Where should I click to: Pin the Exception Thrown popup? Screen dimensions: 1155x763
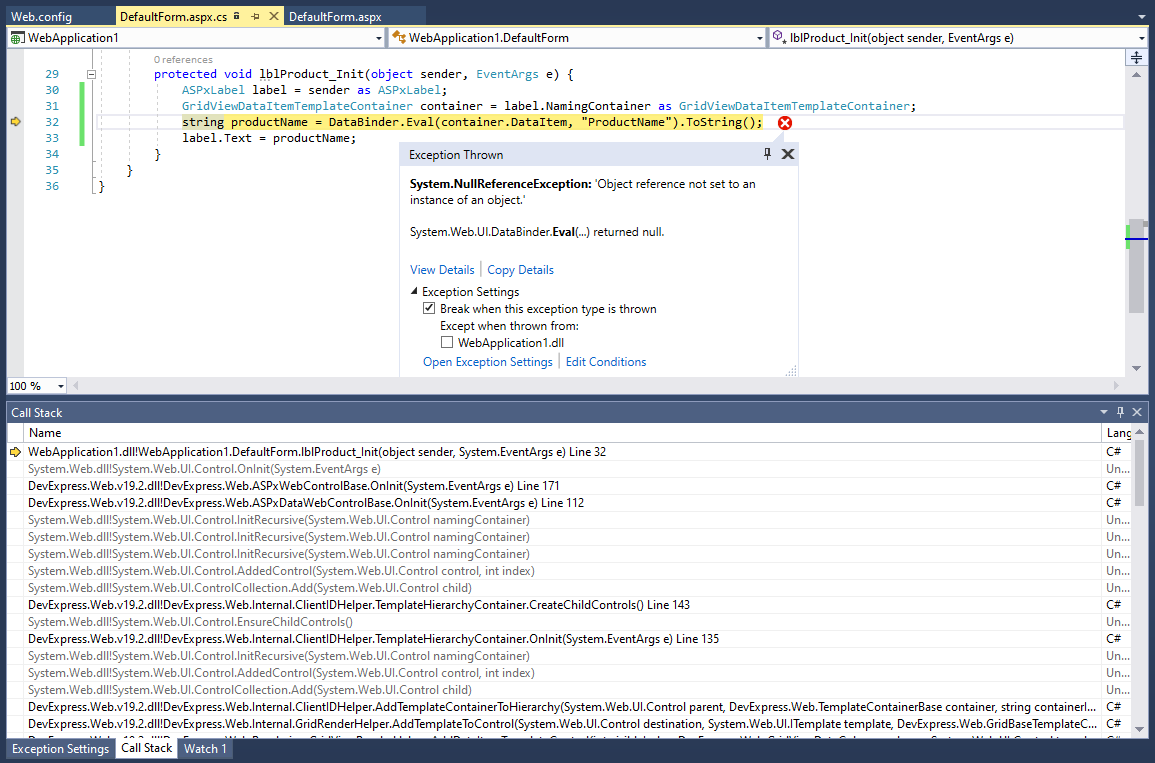click(768, 154)
